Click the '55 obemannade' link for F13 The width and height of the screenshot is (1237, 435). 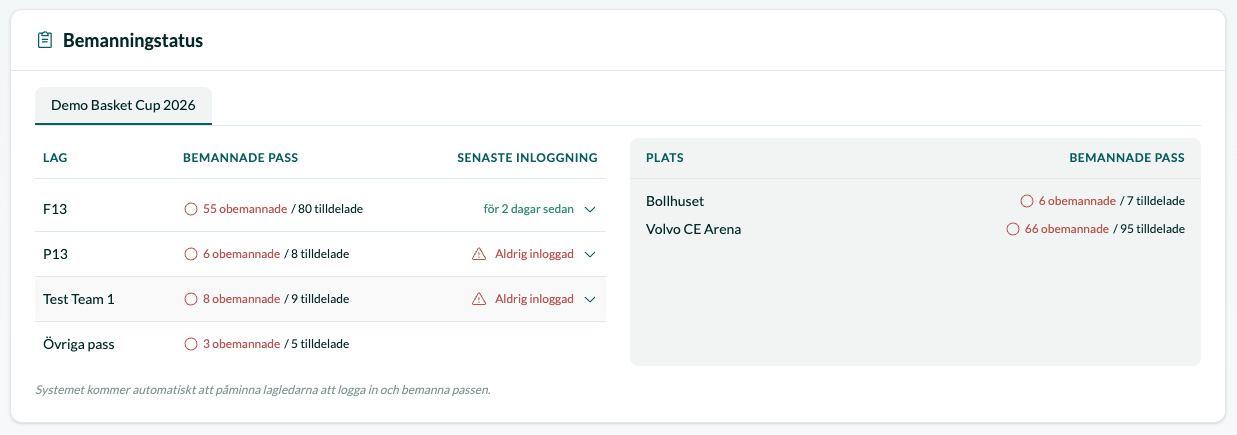pos(245,209)
